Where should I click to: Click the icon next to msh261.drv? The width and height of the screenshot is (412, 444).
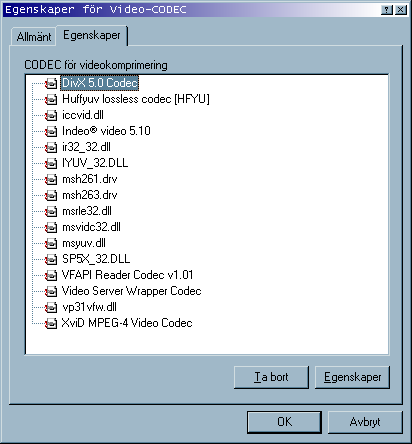pyautogui.click(x=51, y=179)
